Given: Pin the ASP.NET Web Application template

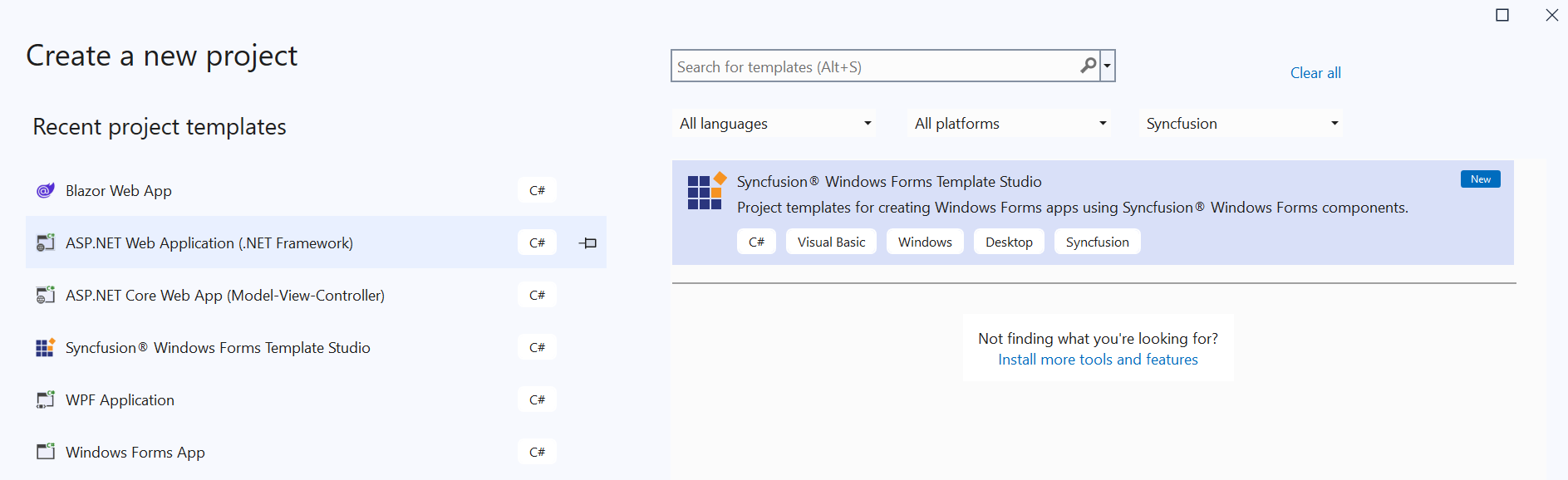Looking at the screenshot, I should [x=588, y=243].
